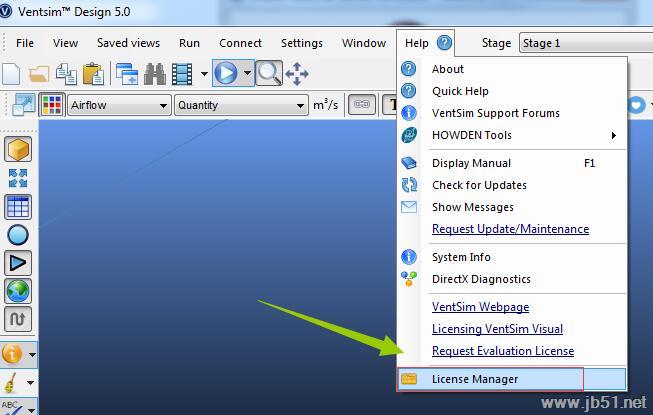
Task: Click Request Update/Maintenance link
Action: [x=510, y=229]
